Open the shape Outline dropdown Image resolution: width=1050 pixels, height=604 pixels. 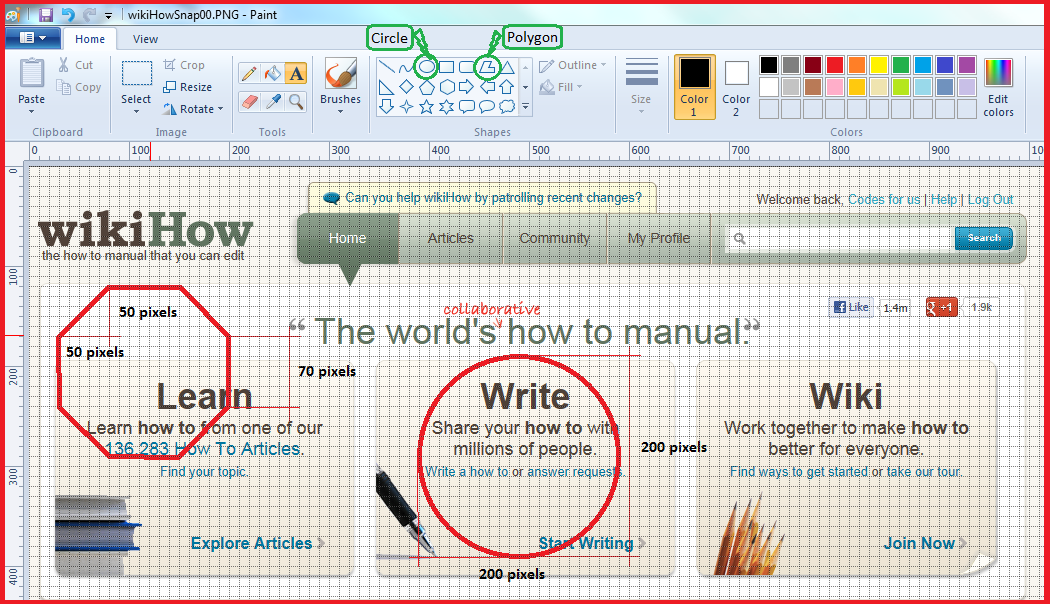click(573, 65)
